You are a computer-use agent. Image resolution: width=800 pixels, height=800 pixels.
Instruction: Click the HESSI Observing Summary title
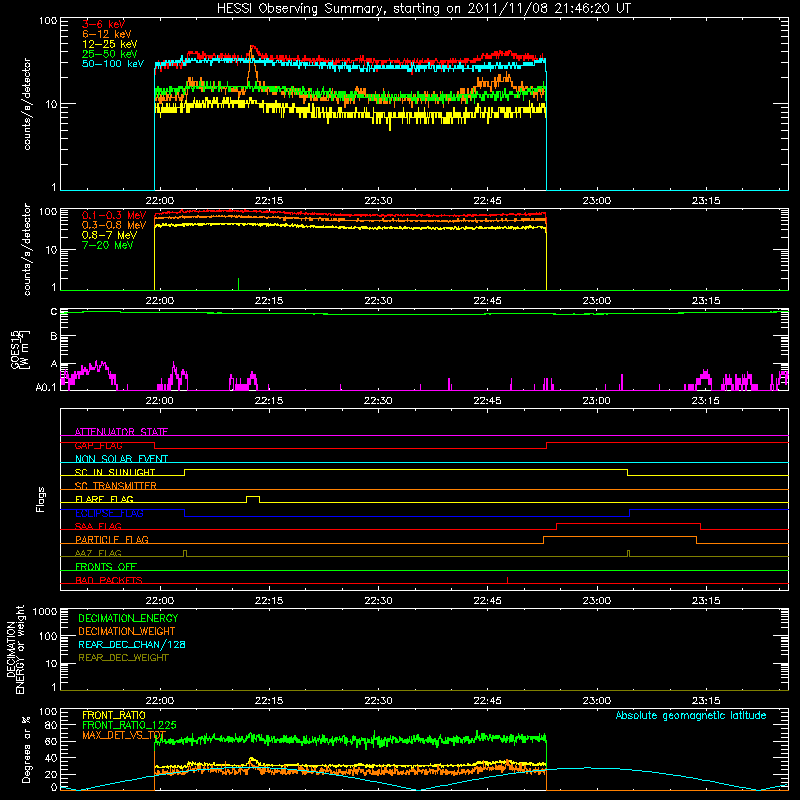pos(423,9)
